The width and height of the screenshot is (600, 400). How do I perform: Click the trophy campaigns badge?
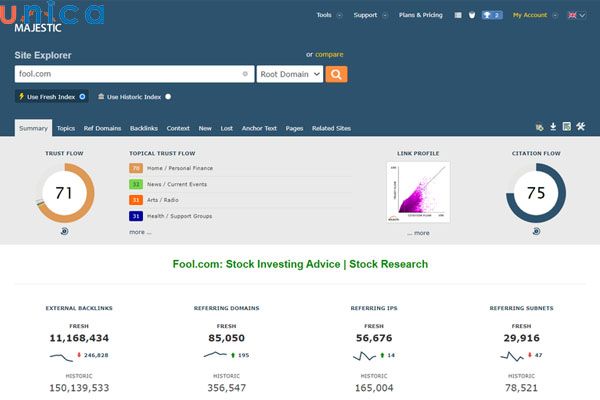[x=491, y=16]
